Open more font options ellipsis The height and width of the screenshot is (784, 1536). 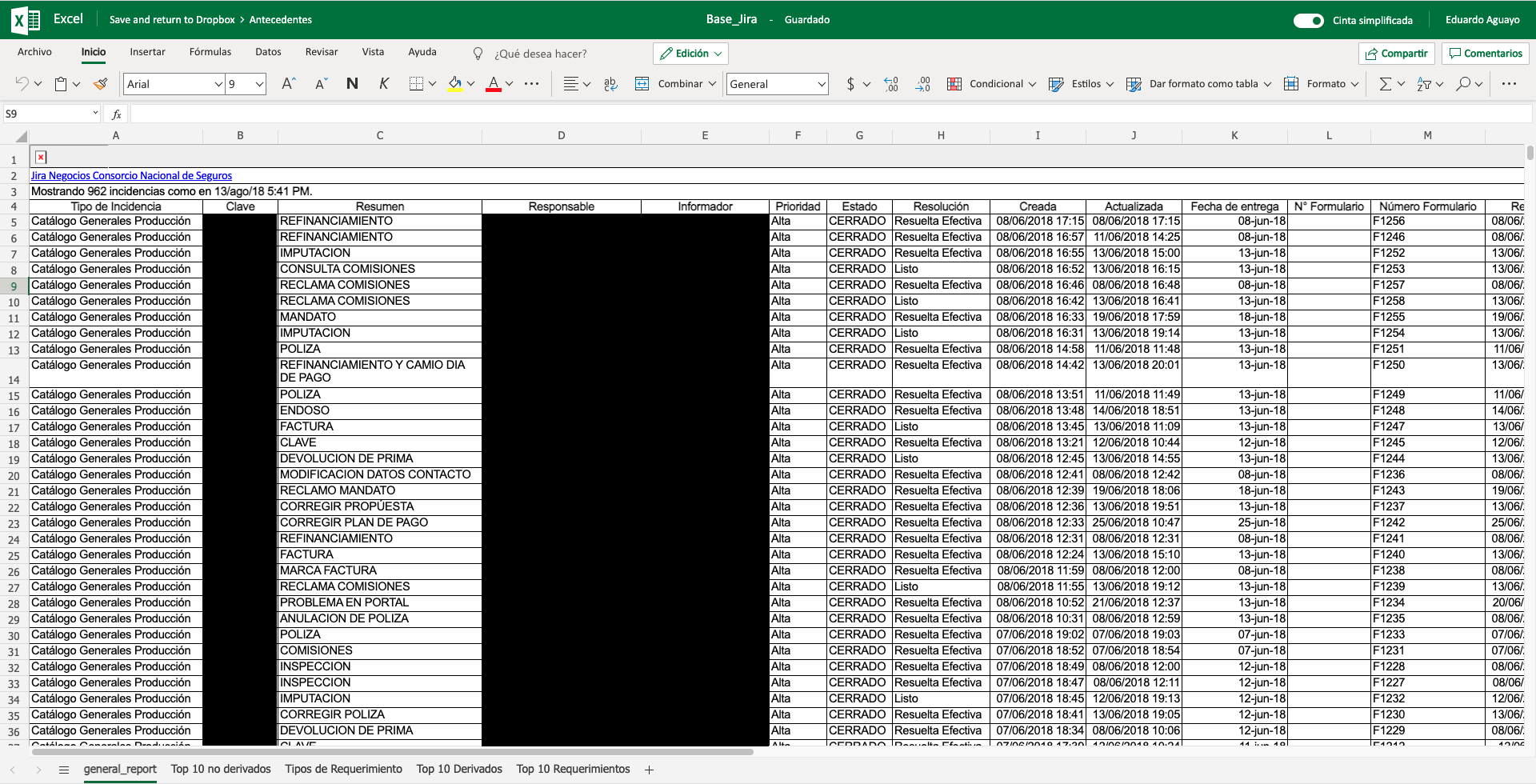point(532,83)
